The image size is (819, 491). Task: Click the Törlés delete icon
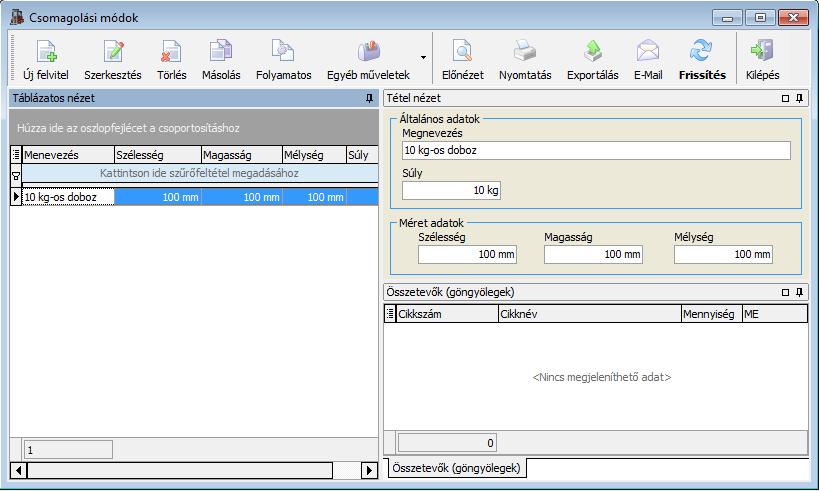(171, 52)
